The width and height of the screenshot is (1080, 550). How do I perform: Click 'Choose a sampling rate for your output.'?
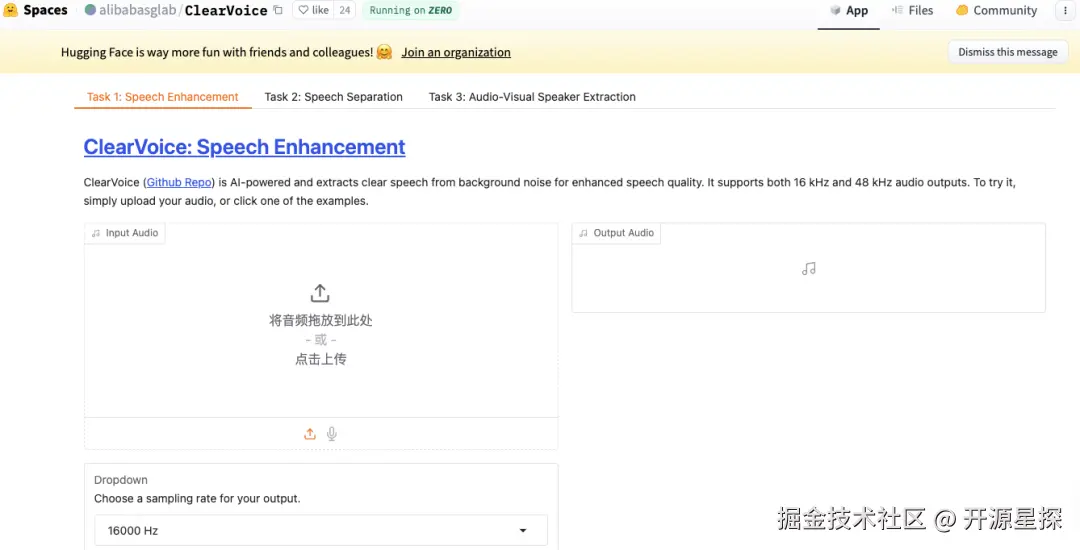pos(197,498)
